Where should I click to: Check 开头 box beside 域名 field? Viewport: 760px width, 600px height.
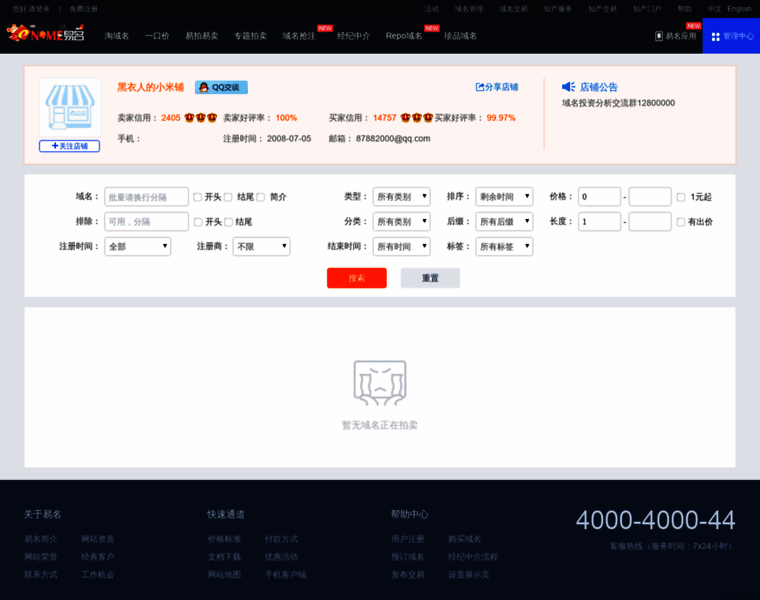(x=197, y=197)
